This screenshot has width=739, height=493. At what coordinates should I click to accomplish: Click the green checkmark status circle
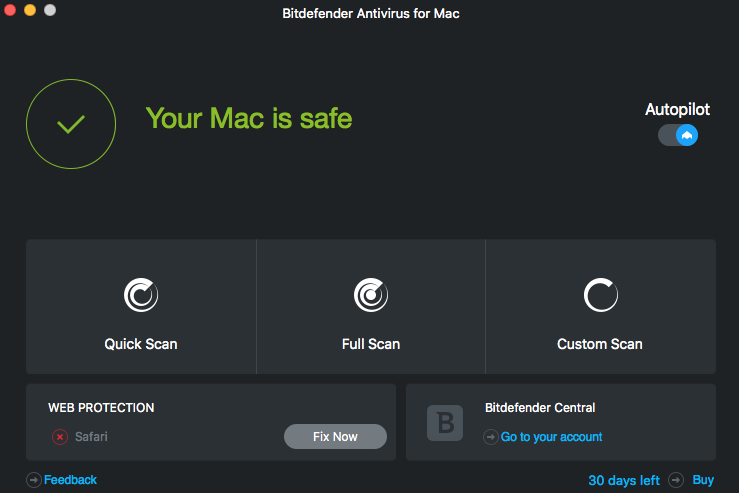coord(71,124)
